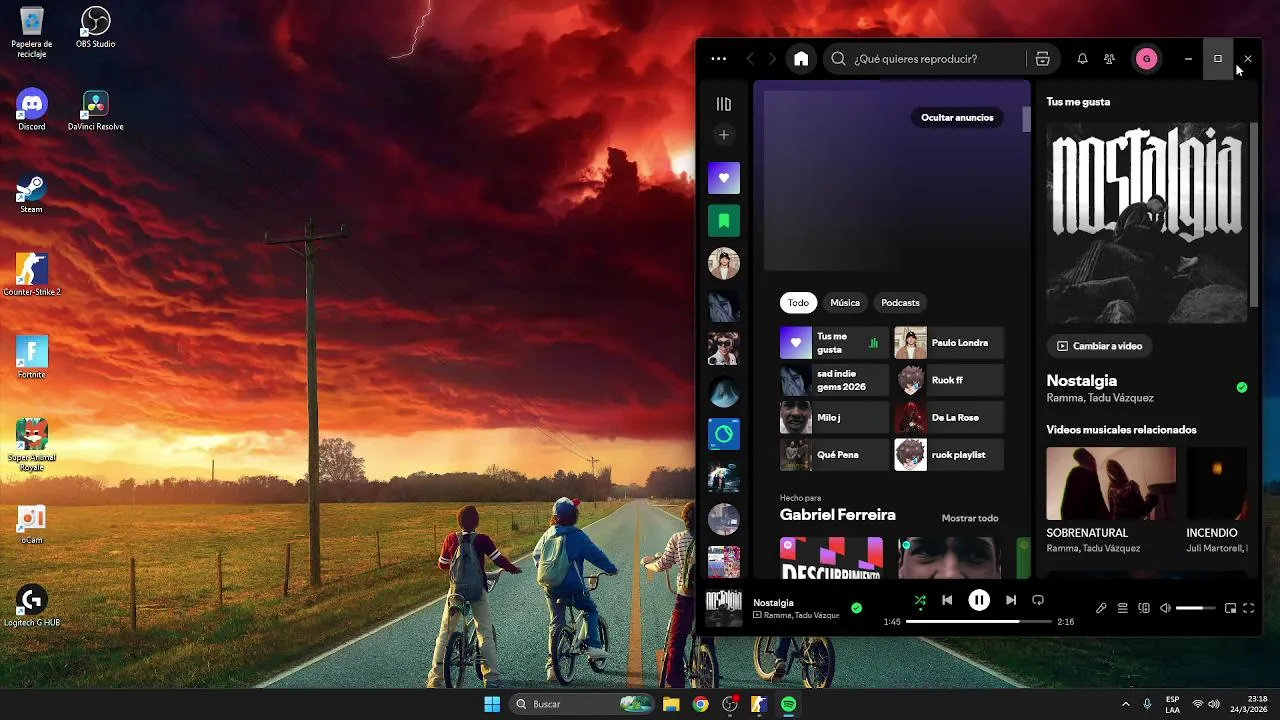
Task: Open File Explorer from taskbar
Action: click(x=671, y=704)
